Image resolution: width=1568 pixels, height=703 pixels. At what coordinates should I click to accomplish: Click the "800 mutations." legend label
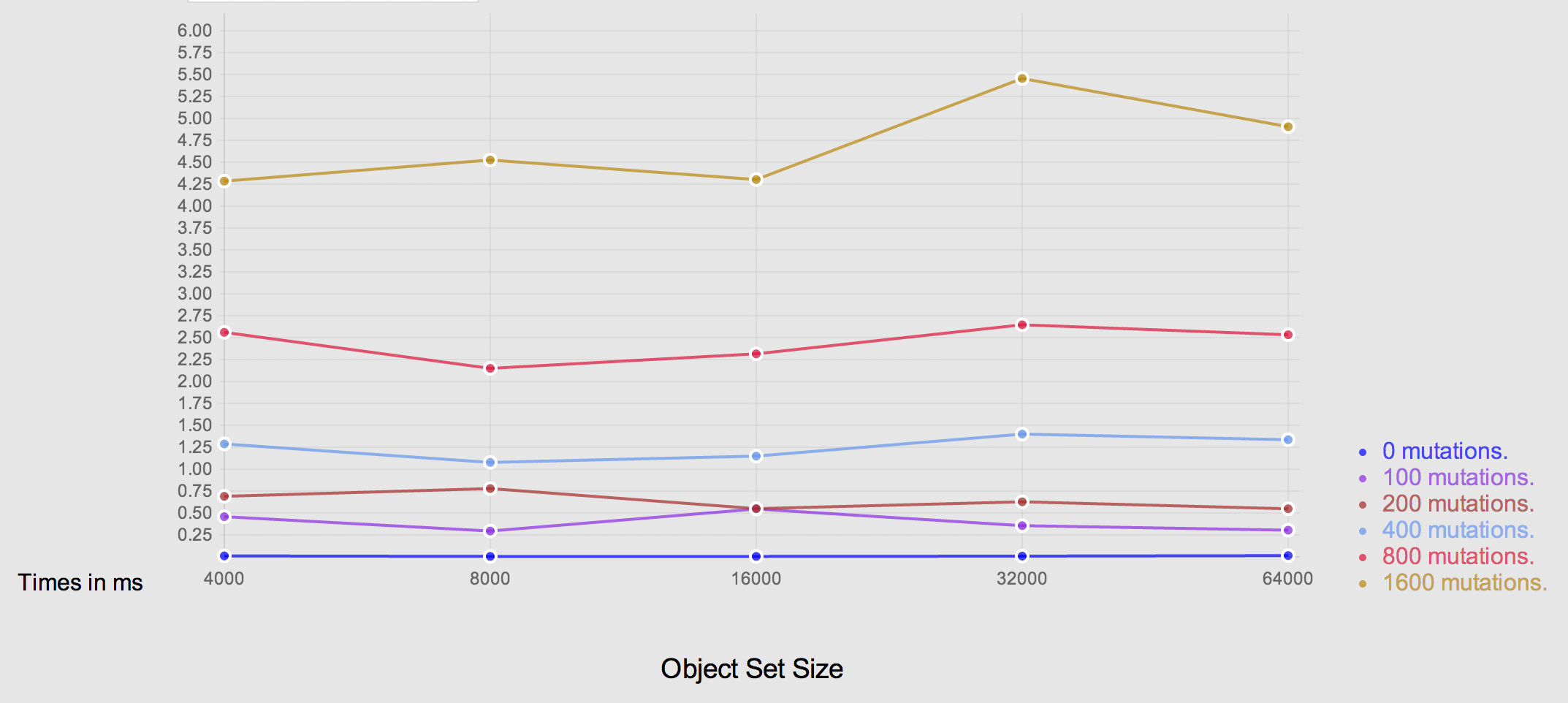1458,557
